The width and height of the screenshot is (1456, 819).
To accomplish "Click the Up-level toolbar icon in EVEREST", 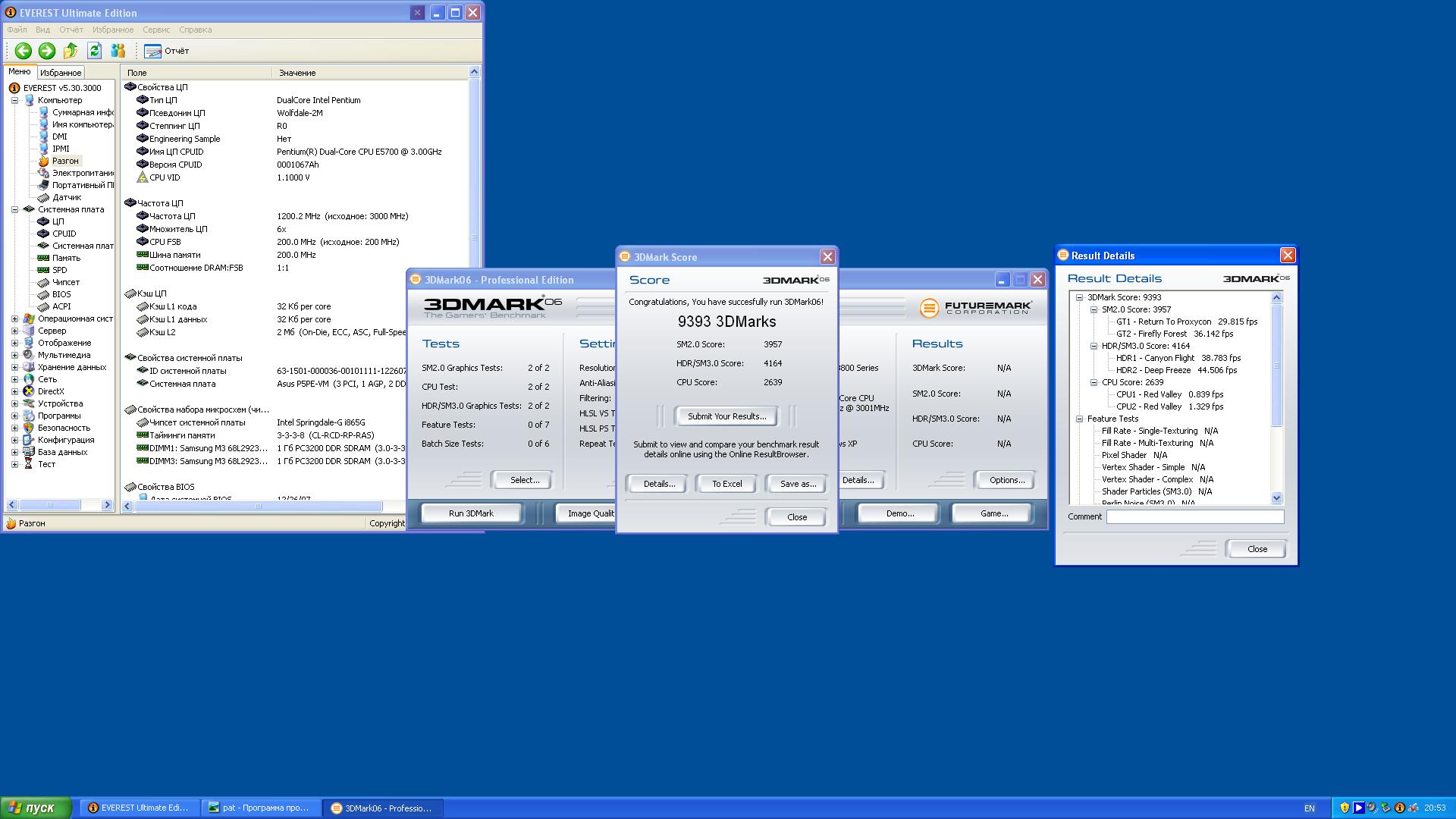I will [x=71, y=51].
